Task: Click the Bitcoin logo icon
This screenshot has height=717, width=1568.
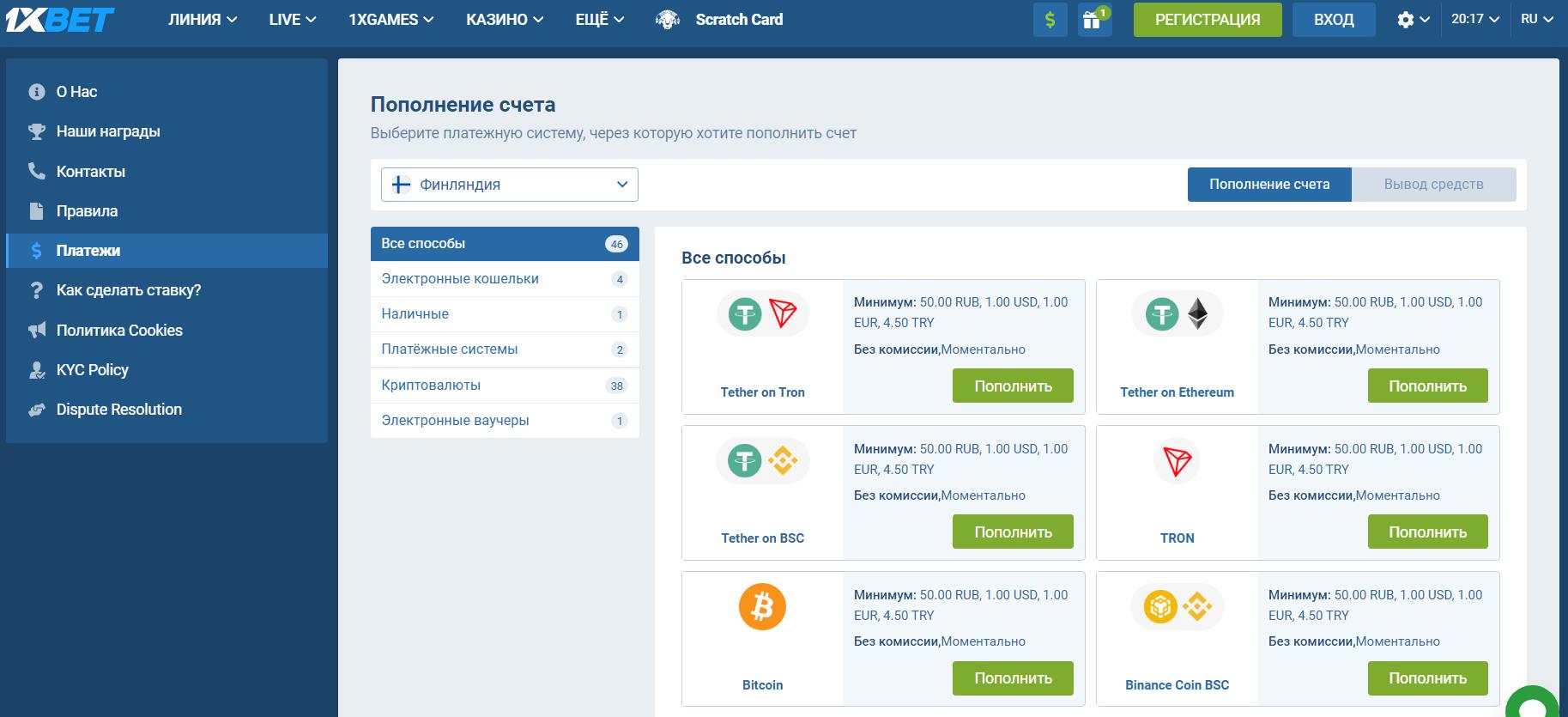Action: pos(762,607)
